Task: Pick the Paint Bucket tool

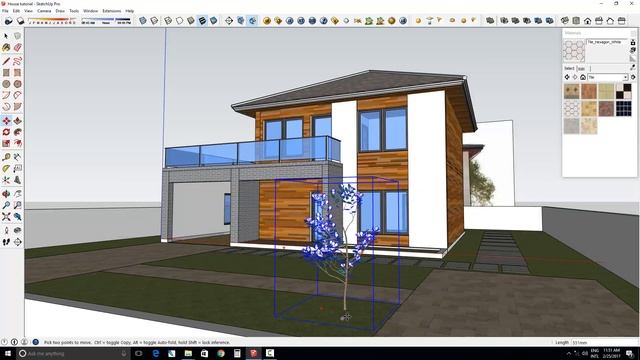Action: [6, 48]
